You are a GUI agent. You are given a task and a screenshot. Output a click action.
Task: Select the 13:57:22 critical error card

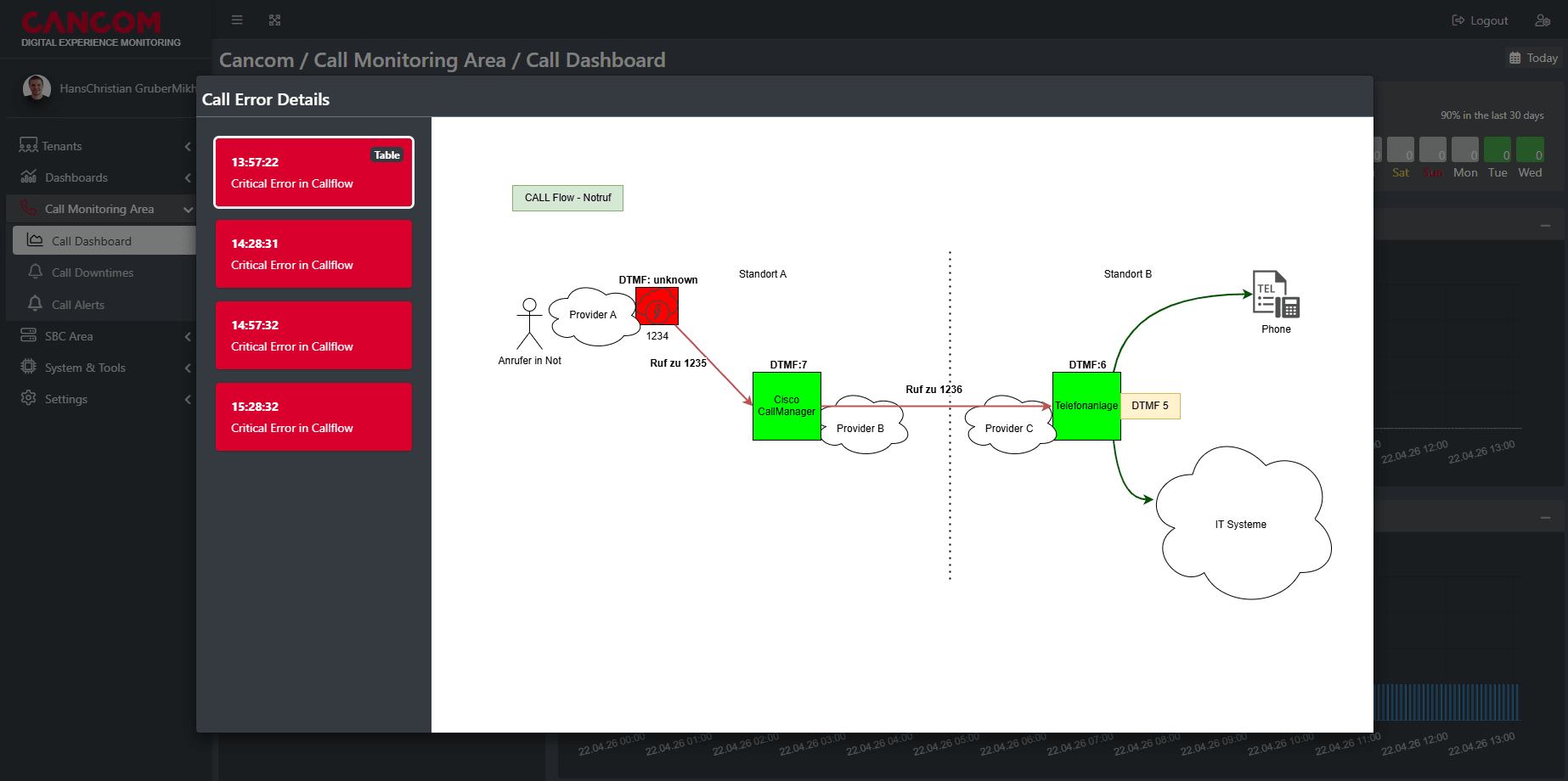tap(313, 172)
